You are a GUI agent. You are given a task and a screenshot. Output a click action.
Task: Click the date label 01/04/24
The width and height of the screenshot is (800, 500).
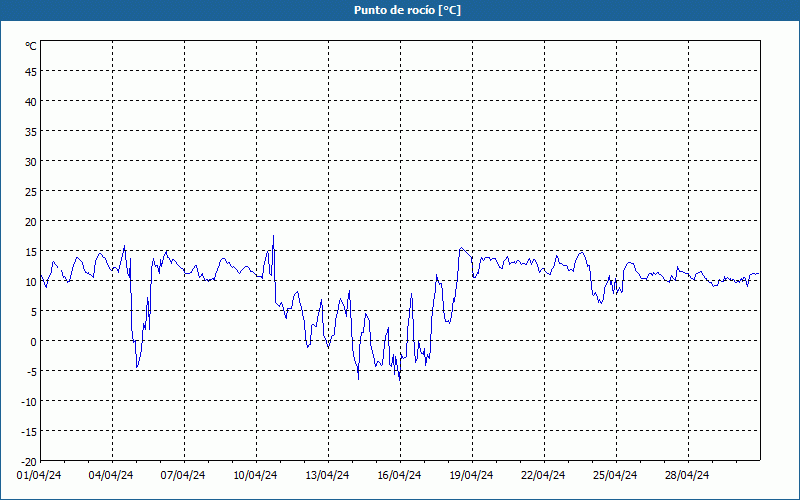click(39, 475)
